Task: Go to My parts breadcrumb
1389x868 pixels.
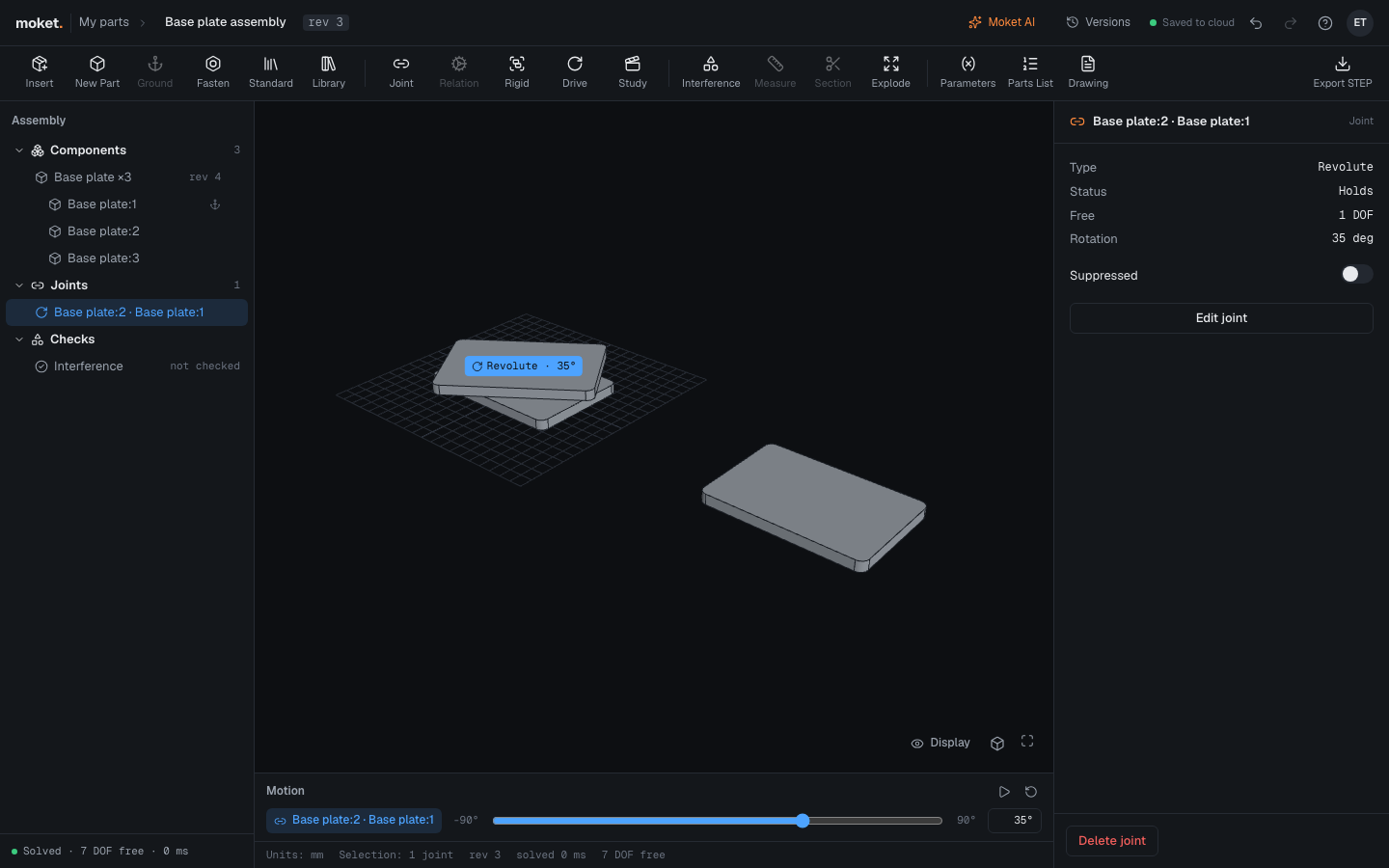Action: coord(104,22)
